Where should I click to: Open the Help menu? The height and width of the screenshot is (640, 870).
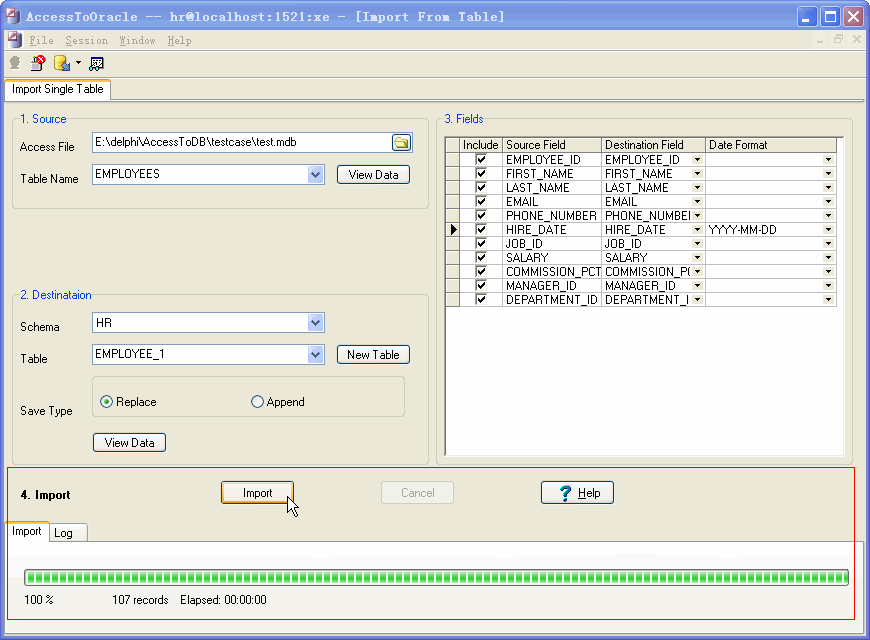coord(179,41)
